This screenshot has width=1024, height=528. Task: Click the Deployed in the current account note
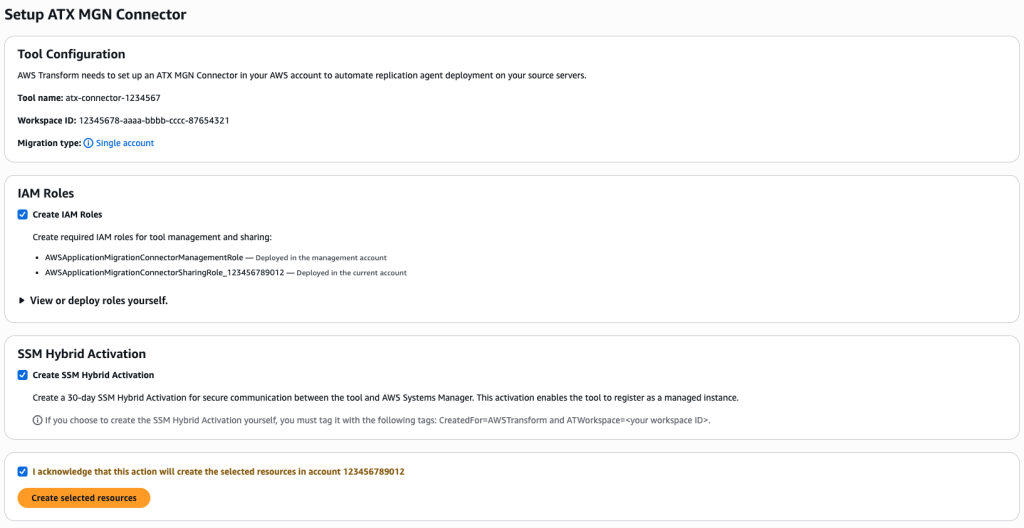click(x=351, y=272)
